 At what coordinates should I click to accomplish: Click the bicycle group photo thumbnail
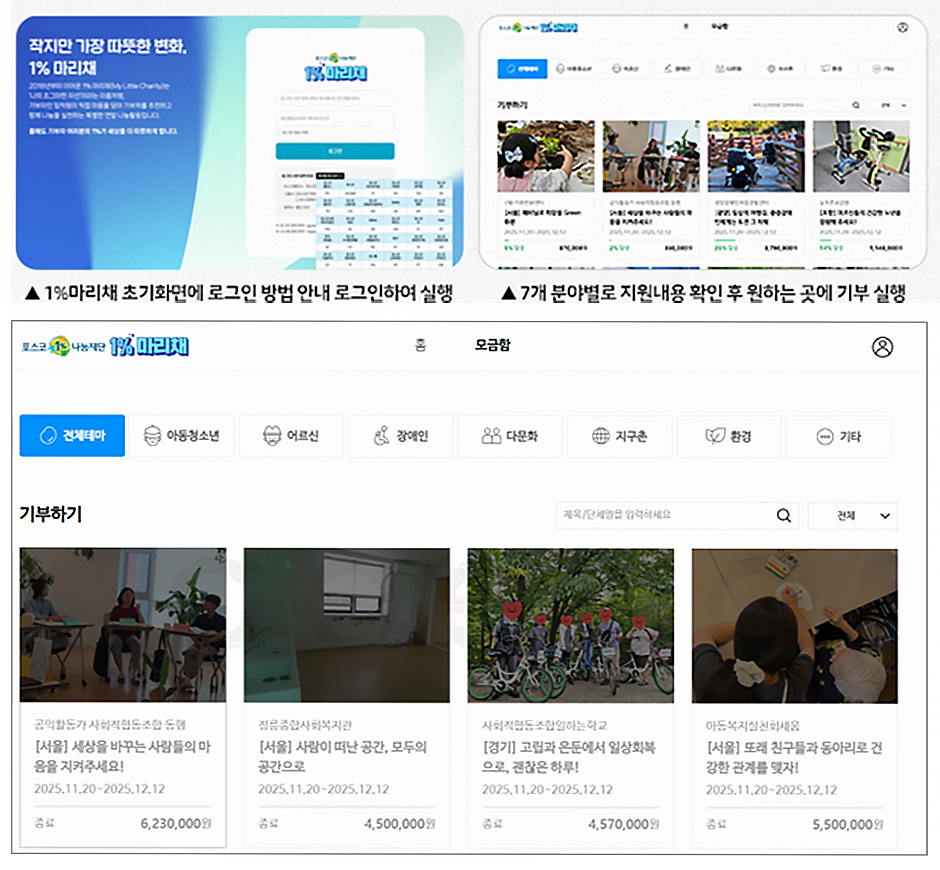pos(570,626)
